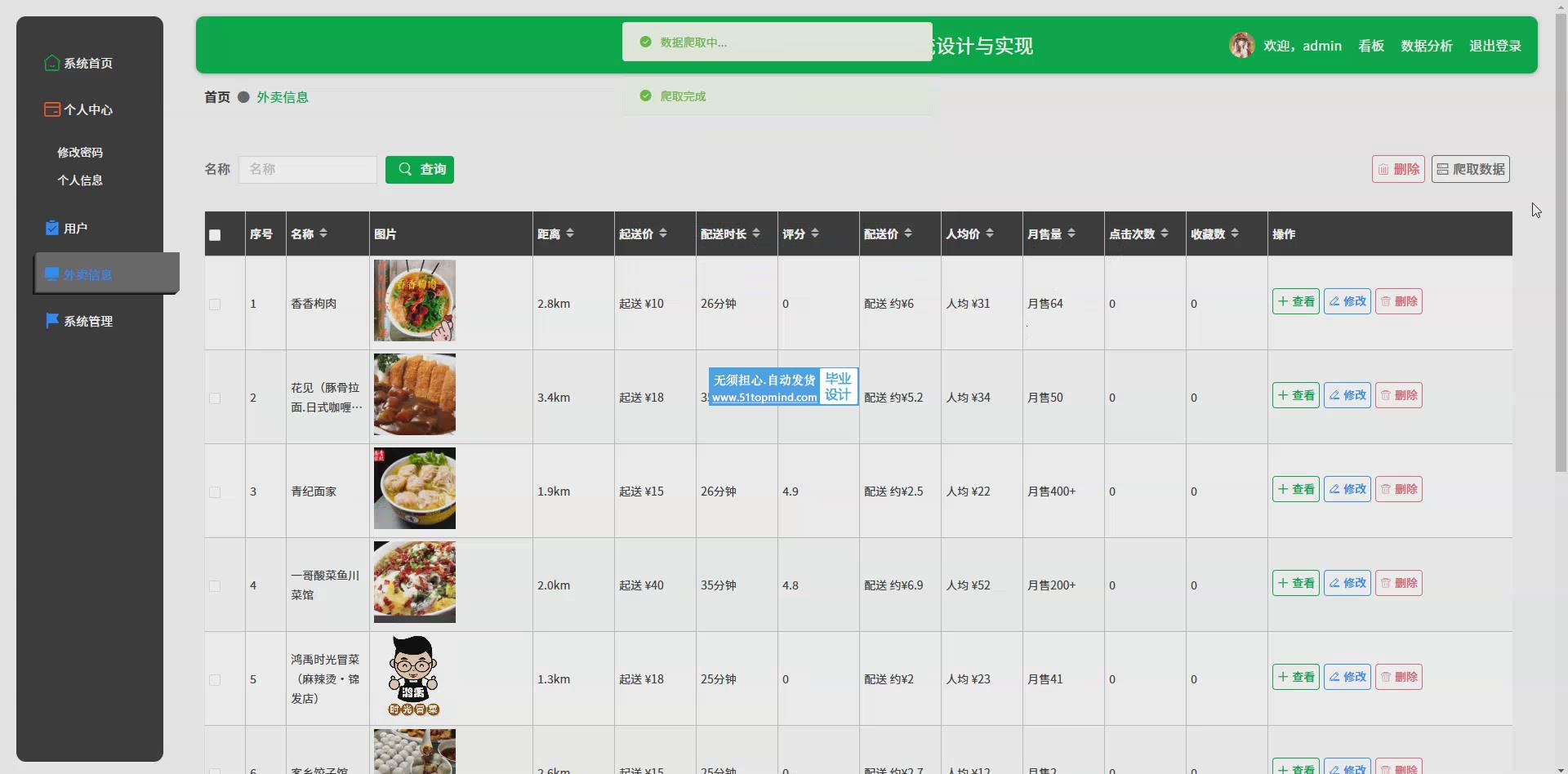Click the 个人中心 card icon in sidebar
This screenshot has height=774, width=1568.
(x=51, y=109)
